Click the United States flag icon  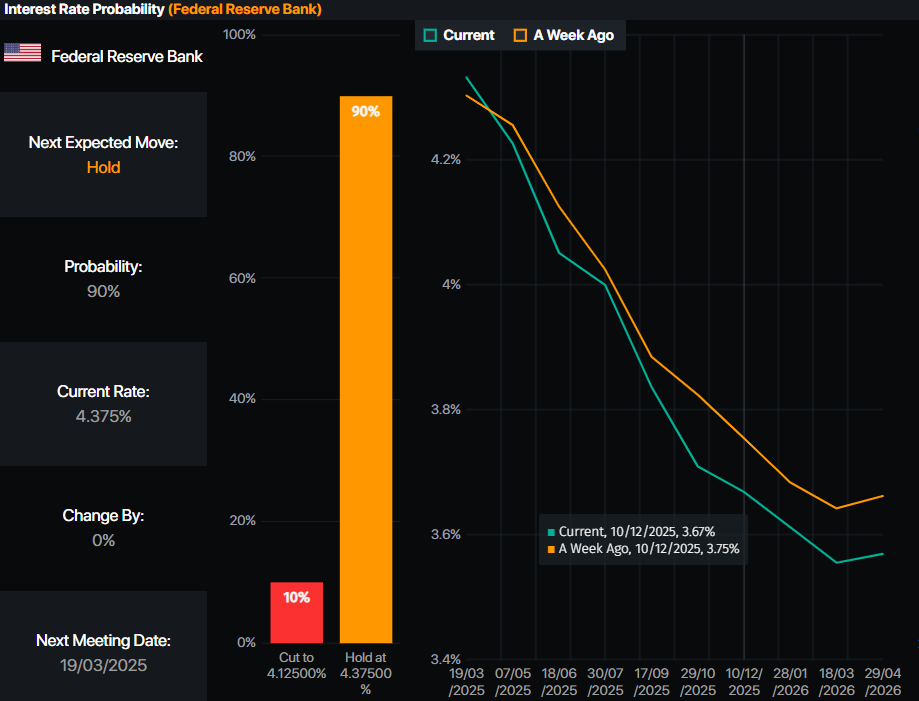point(22,53)
